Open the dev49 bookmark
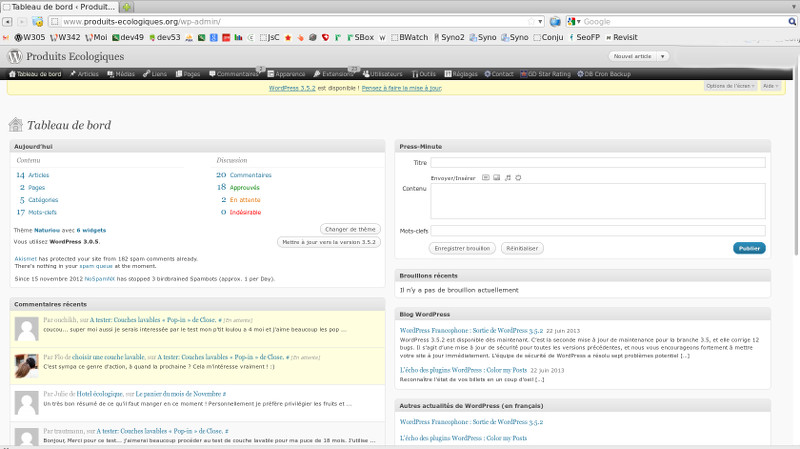 (x=128, y=37)
